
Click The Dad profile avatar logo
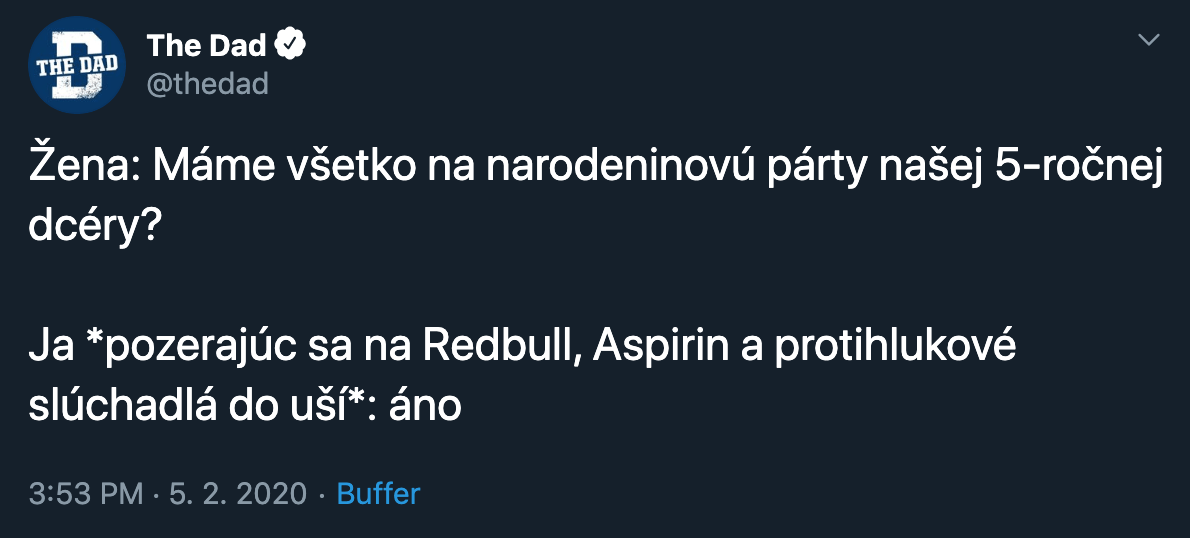pyautogui.click(x=77, y=65)
